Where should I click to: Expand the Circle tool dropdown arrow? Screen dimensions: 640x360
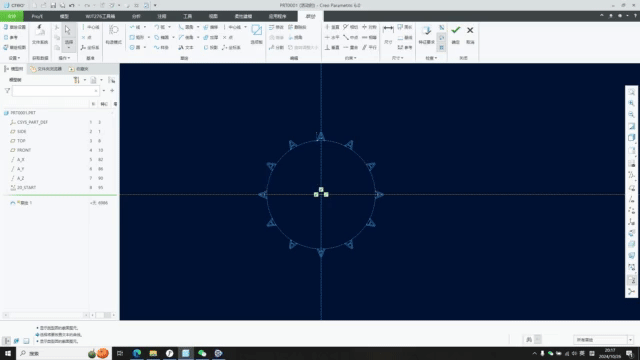click(x=144, y=47)
